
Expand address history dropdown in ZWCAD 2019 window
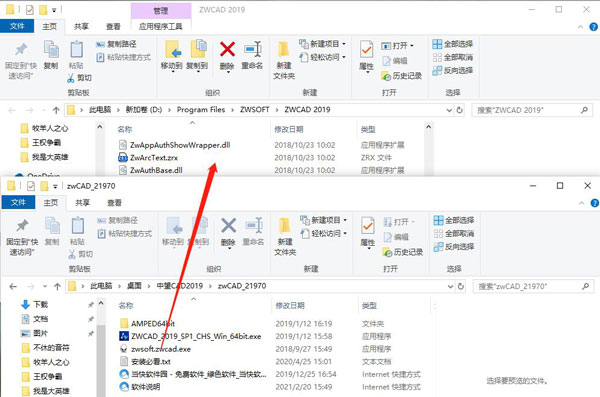(x=449, y=110)
